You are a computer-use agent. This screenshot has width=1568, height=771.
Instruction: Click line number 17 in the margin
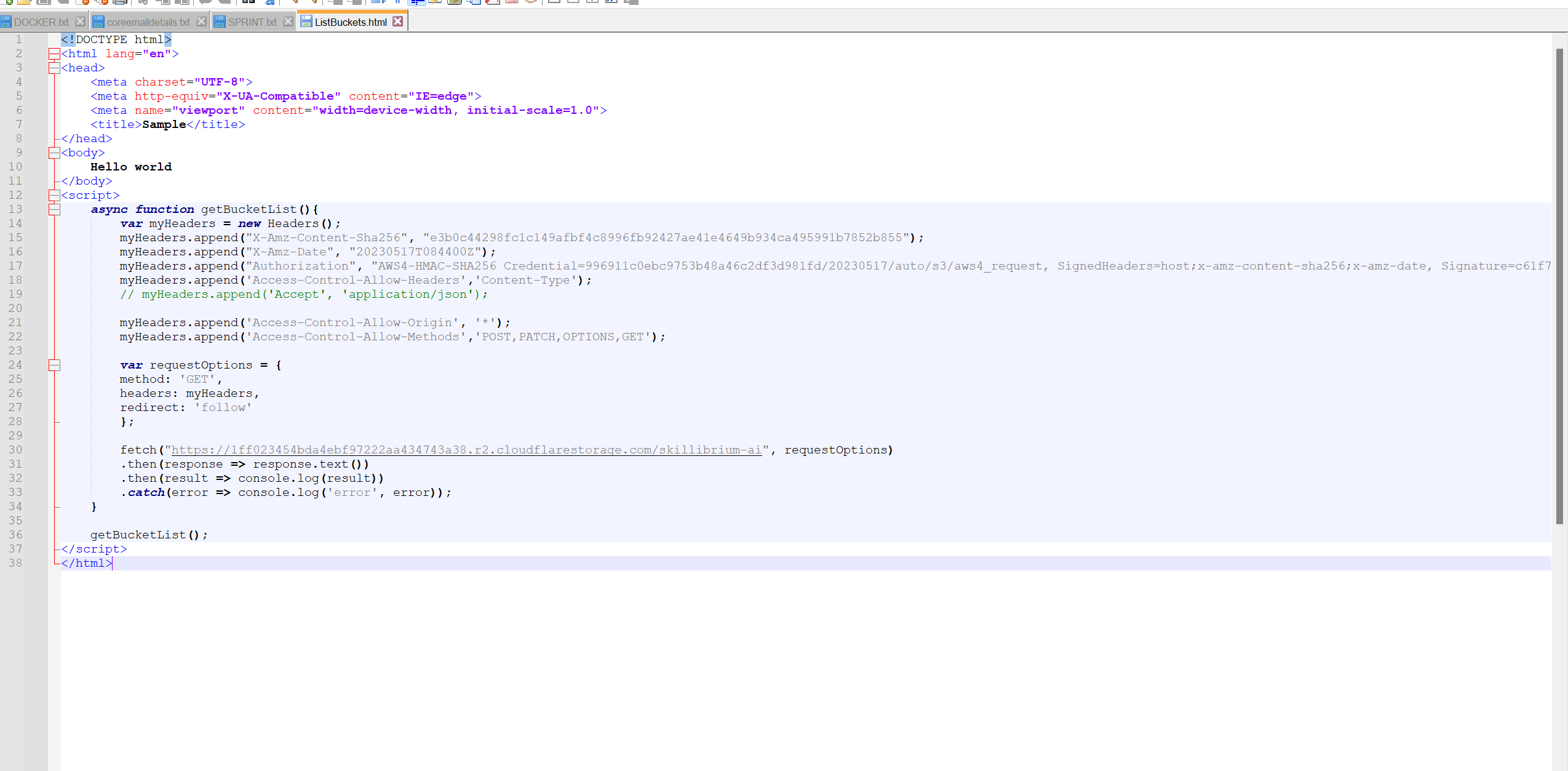pos(15,266)
